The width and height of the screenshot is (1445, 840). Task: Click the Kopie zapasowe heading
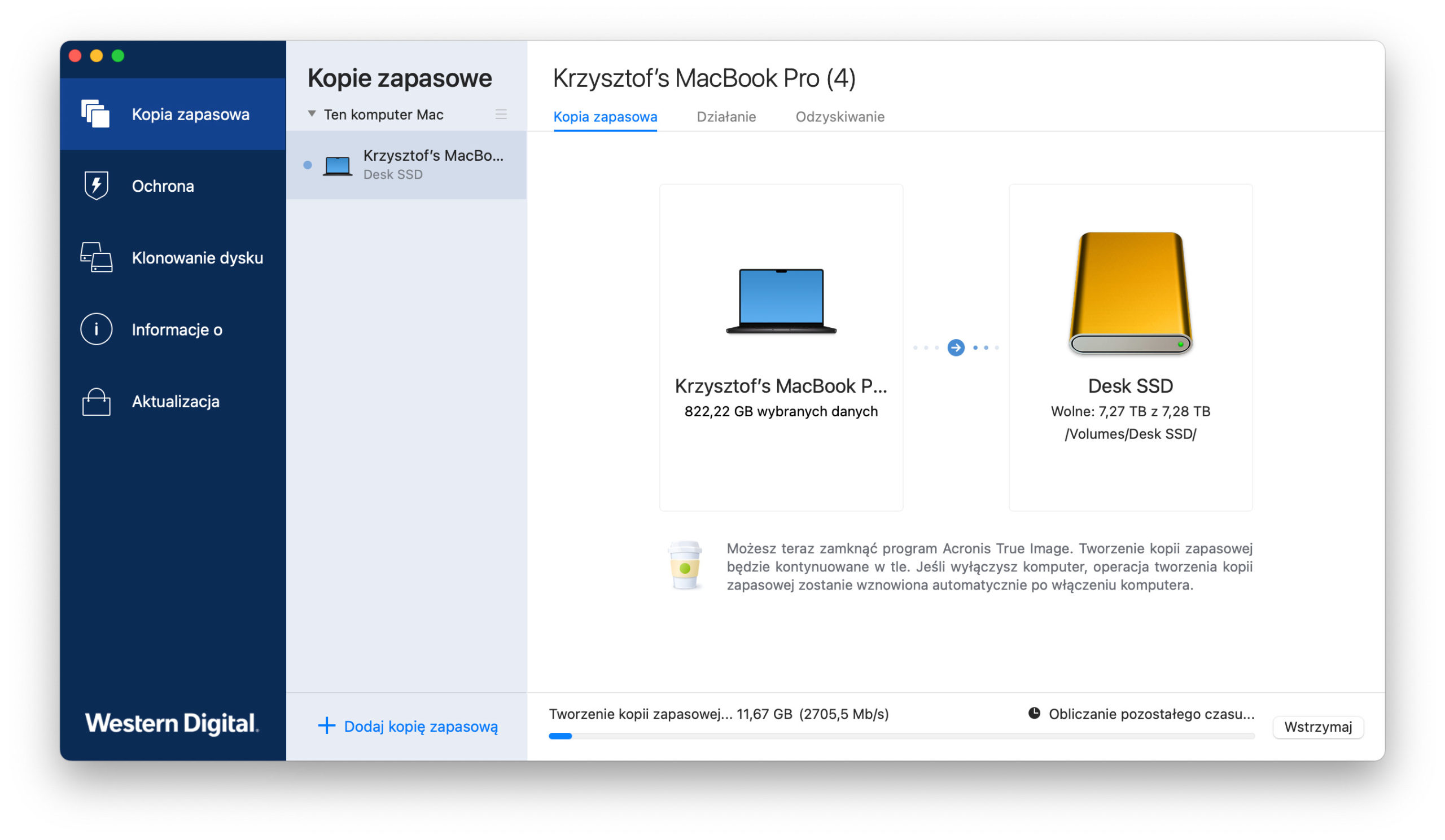(400, 78)
